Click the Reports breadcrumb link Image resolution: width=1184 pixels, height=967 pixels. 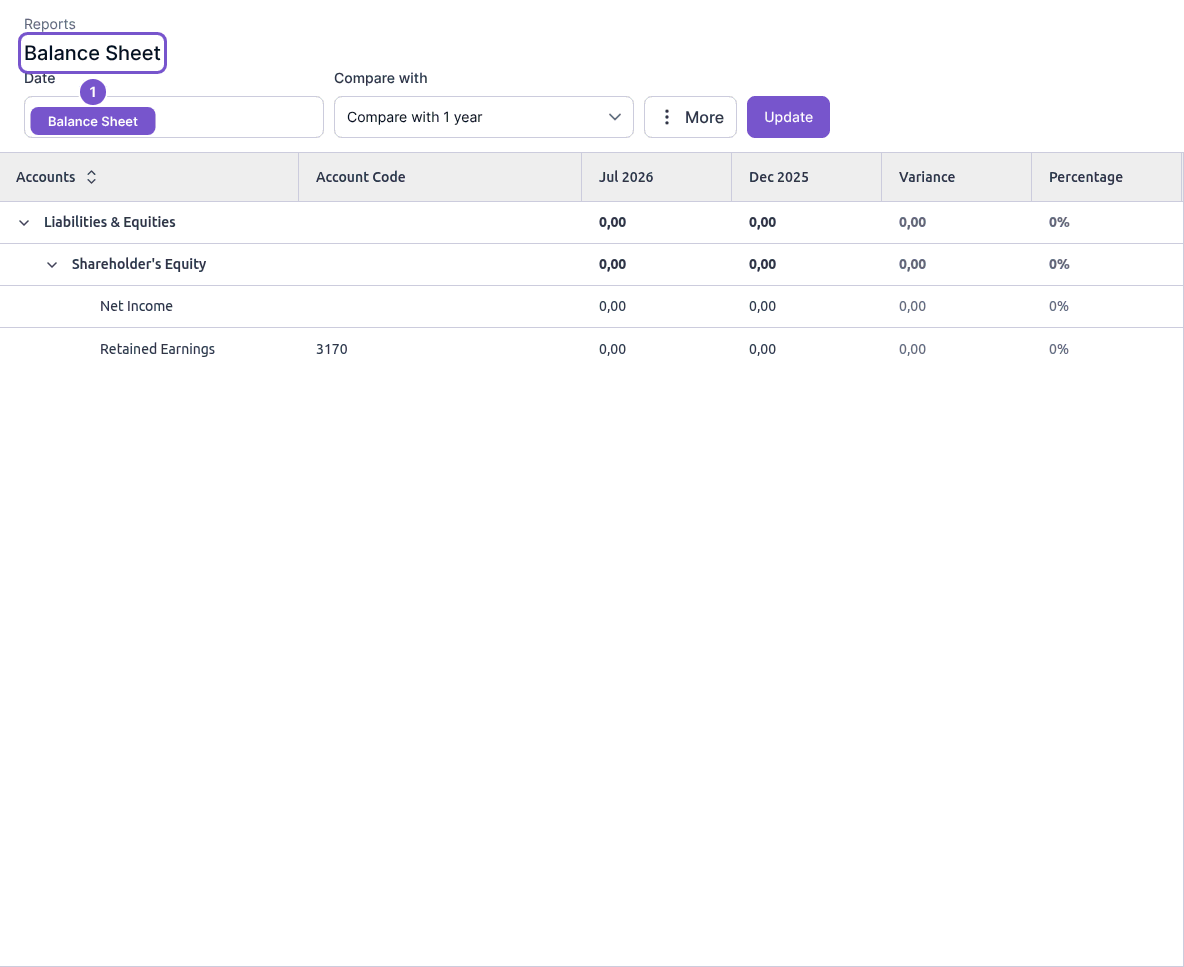click(x=50, y=24)
